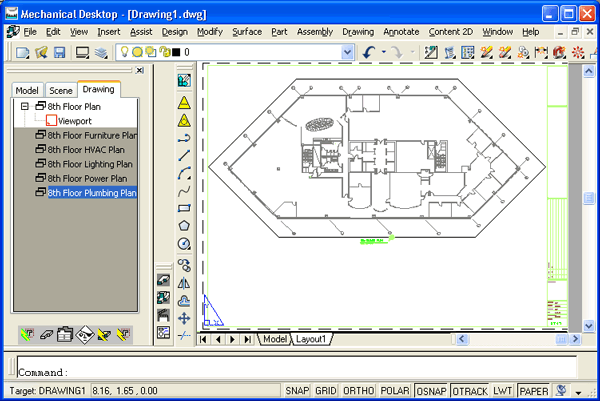Screen dimensions: 600x401
Task: Switch to the Model layout tab
Action: [x=273, y=339]
